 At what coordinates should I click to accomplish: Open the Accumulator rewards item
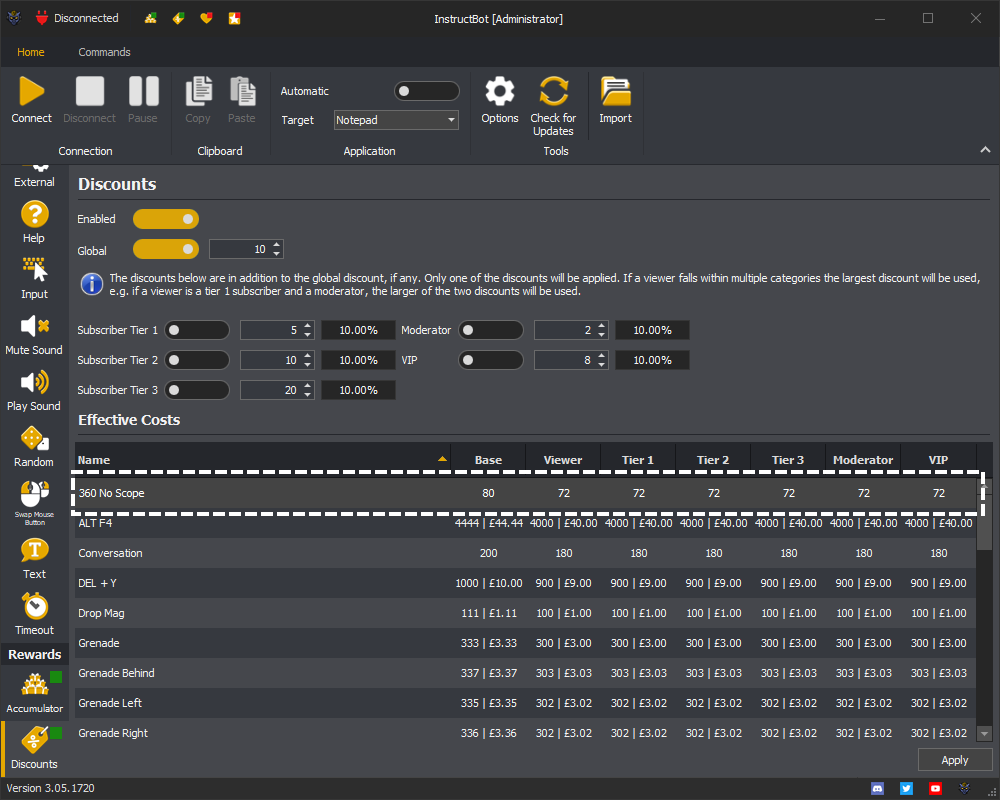click(x=34, y=693)
